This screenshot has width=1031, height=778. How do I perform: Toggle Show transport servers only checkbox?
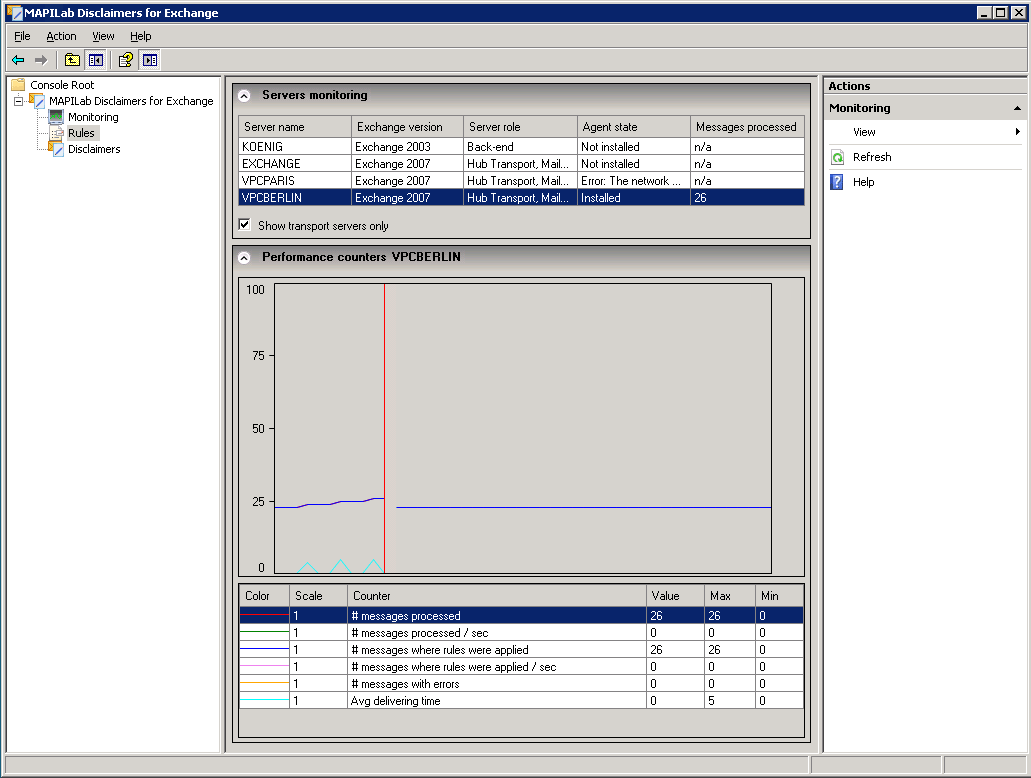(x=245, y=225)
